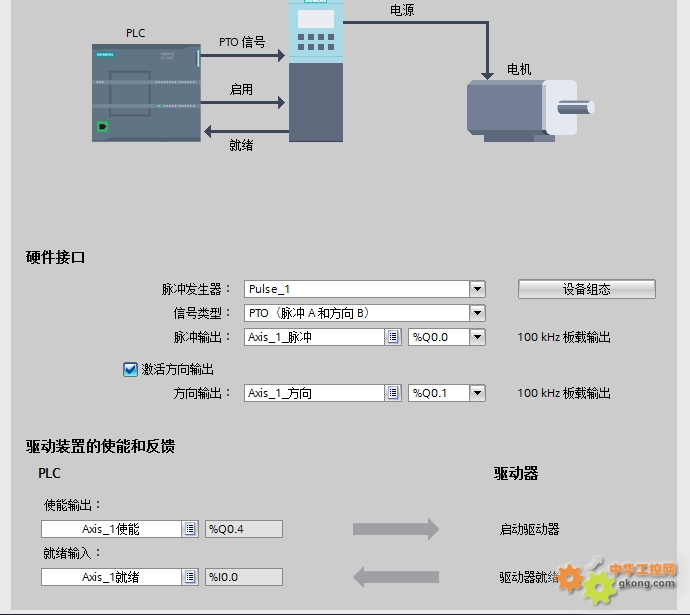Click the Axis_1_脉冲 input field
690x615 pixels.
[x=315, y=337]
